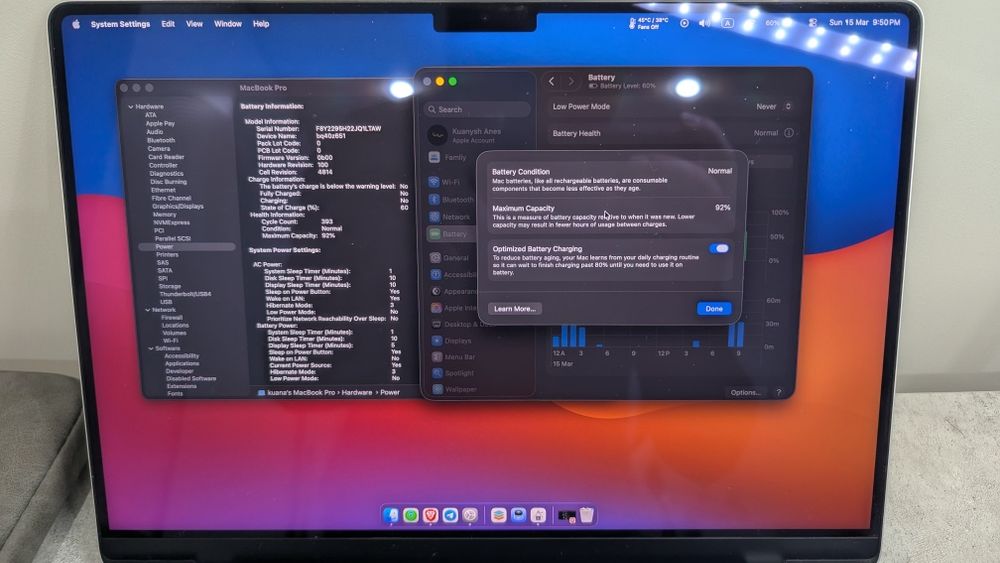Open the input source A icon
The height and width of the screenshot is (563, 1000).
[727, 23]
